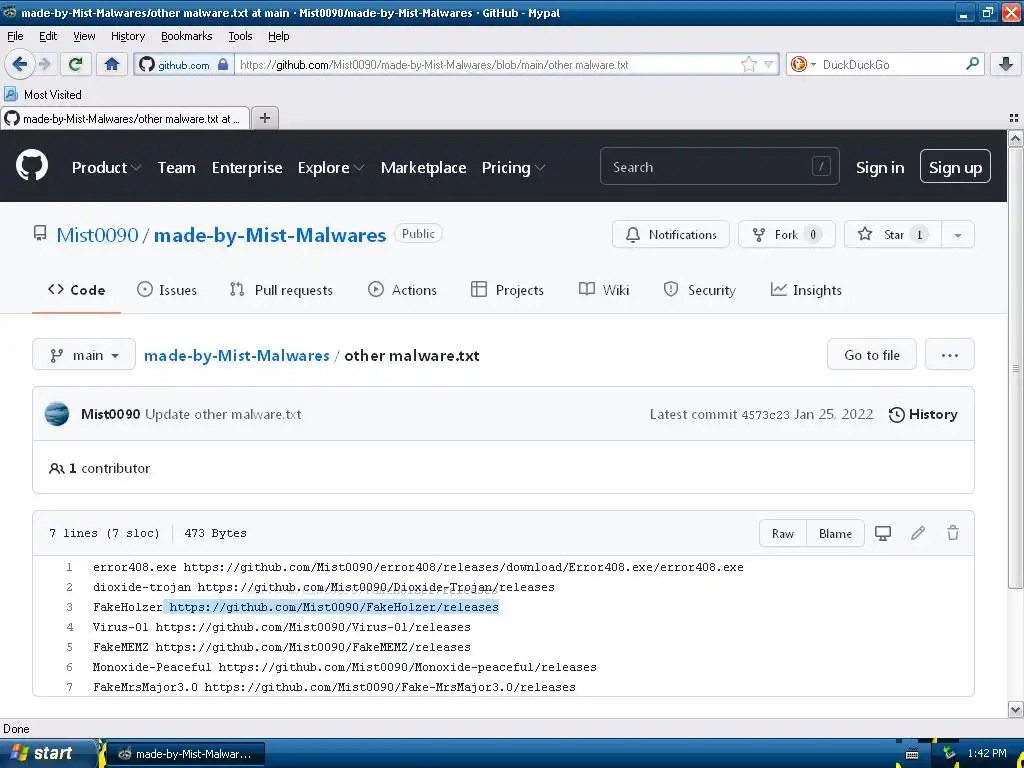Click the Notifications bell button
1024x768 pixels.
pyautogui.click(x=671, y=234)
